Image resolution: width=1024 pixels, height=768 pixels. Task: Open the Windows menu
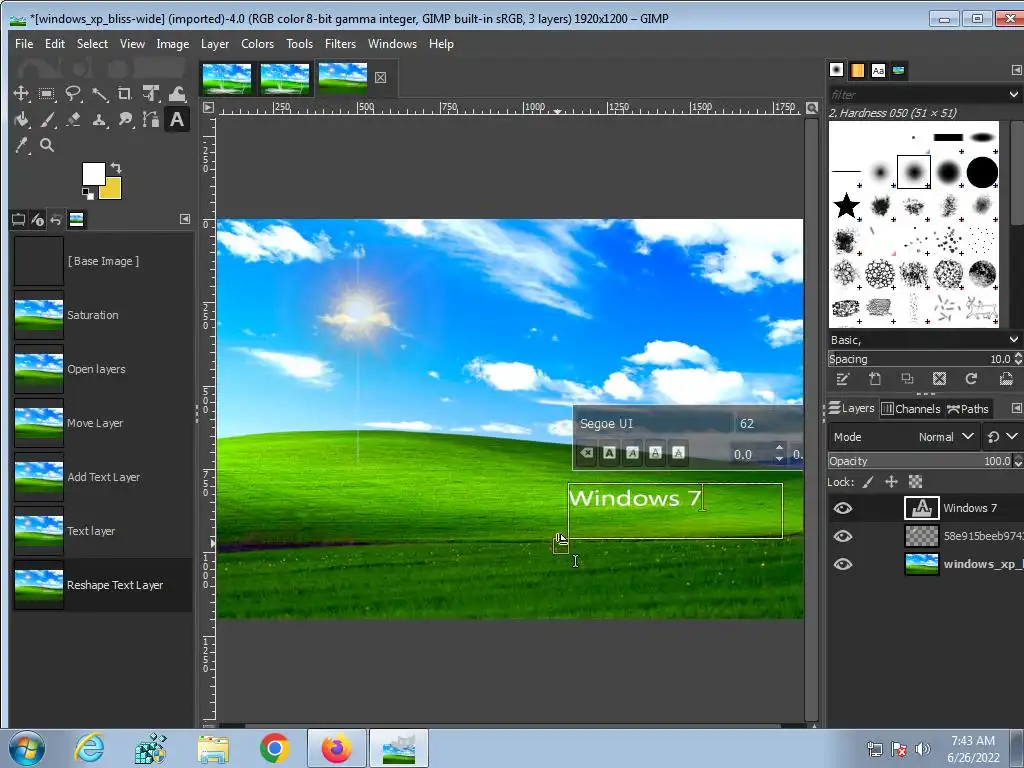coord(392,44)
